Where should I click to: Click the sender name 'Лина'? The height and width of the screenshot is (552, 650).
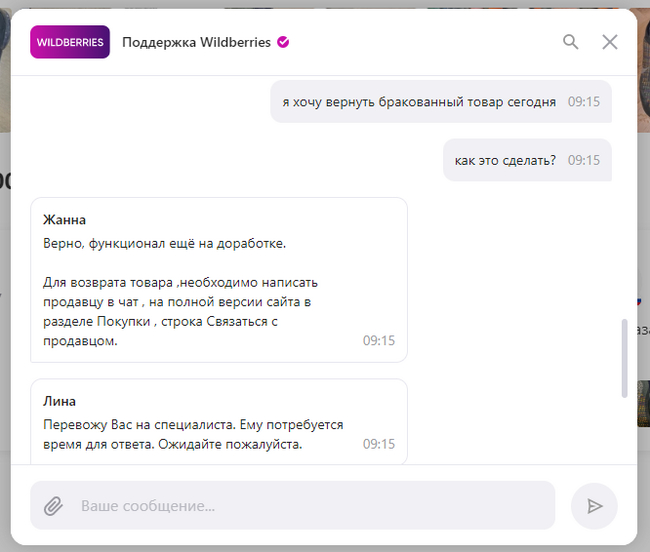[x=59, y=401]
